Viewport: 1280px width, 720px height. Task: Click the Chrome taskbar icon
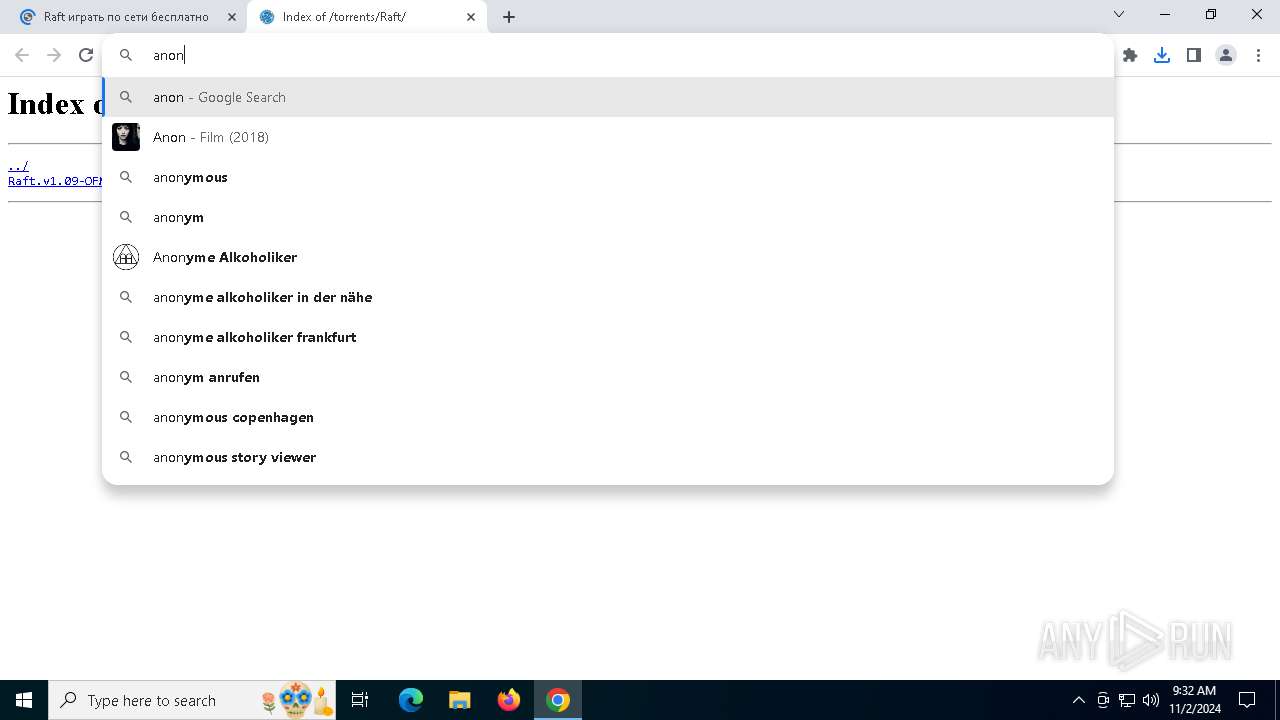pyautogui.click(x=558, y=700)
